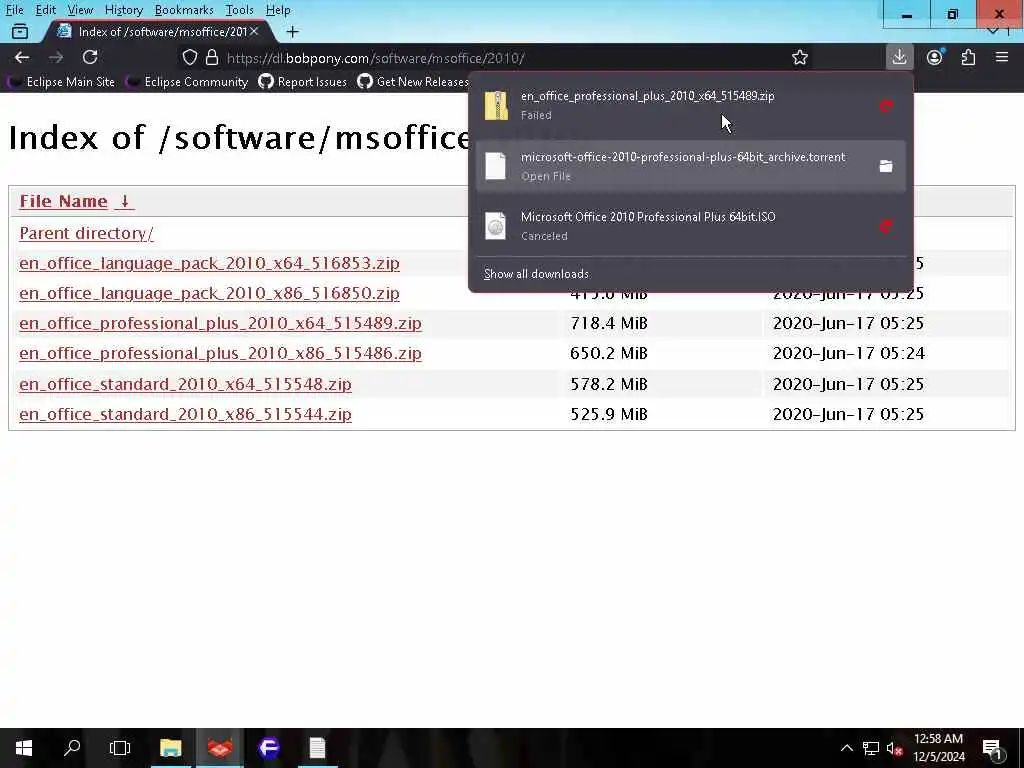Retry the failed en_office_professional_plus zip download

tap(886, 106)
